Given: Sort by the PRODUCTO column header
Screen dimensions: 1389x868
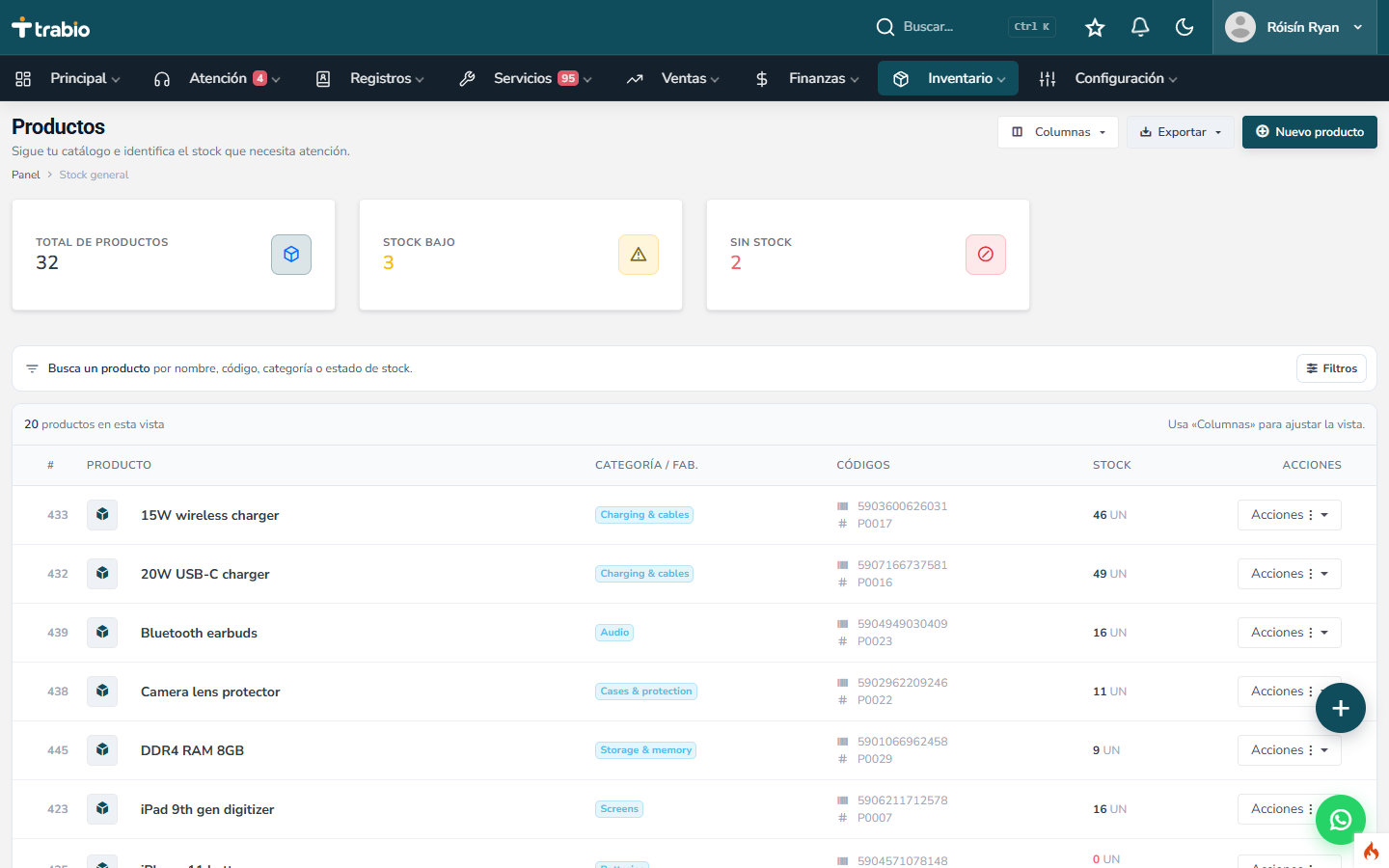Looking at the screenshot, I should click(119, 465).
